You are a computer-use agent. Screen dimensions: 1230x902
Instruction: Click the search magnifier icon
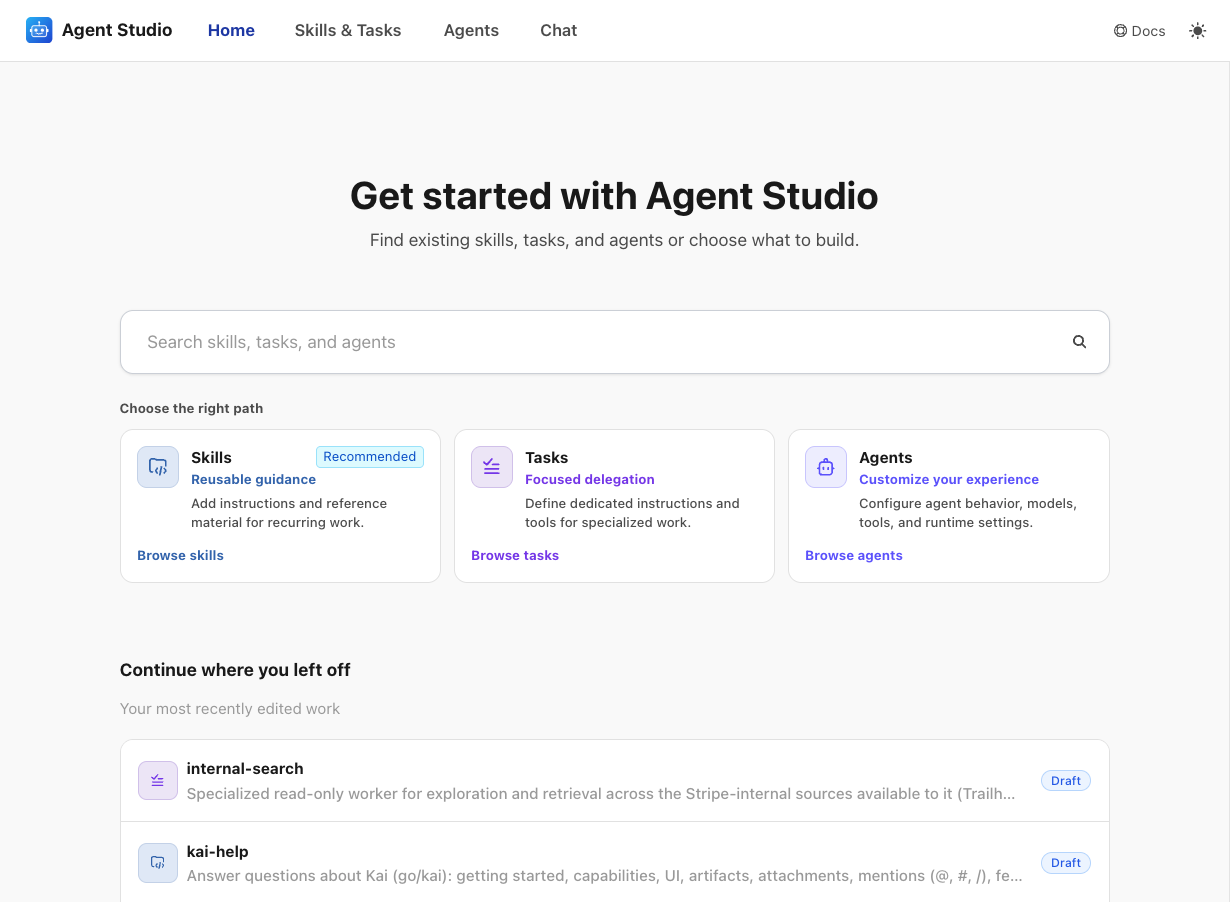tap(1079, 342)
